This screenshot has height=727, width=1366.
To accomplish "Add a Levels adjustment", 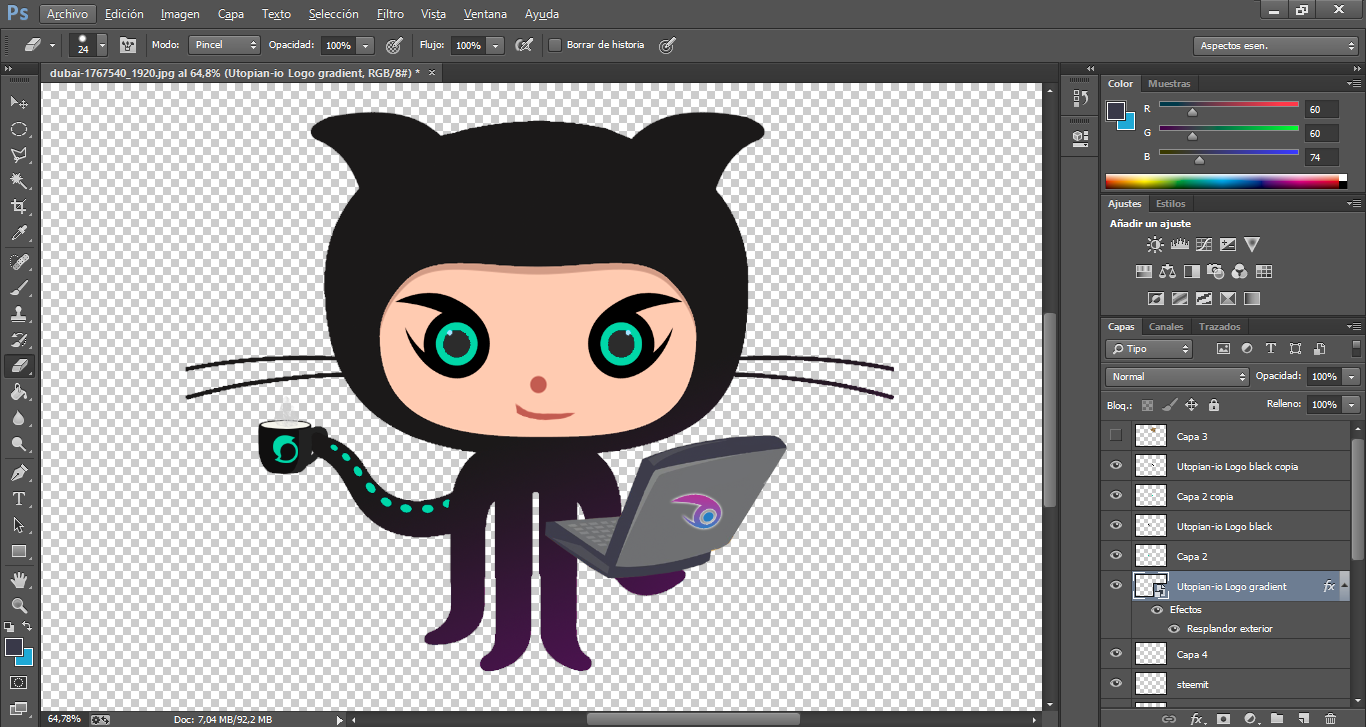I will pyautogui.click(x=1179, y=244).
